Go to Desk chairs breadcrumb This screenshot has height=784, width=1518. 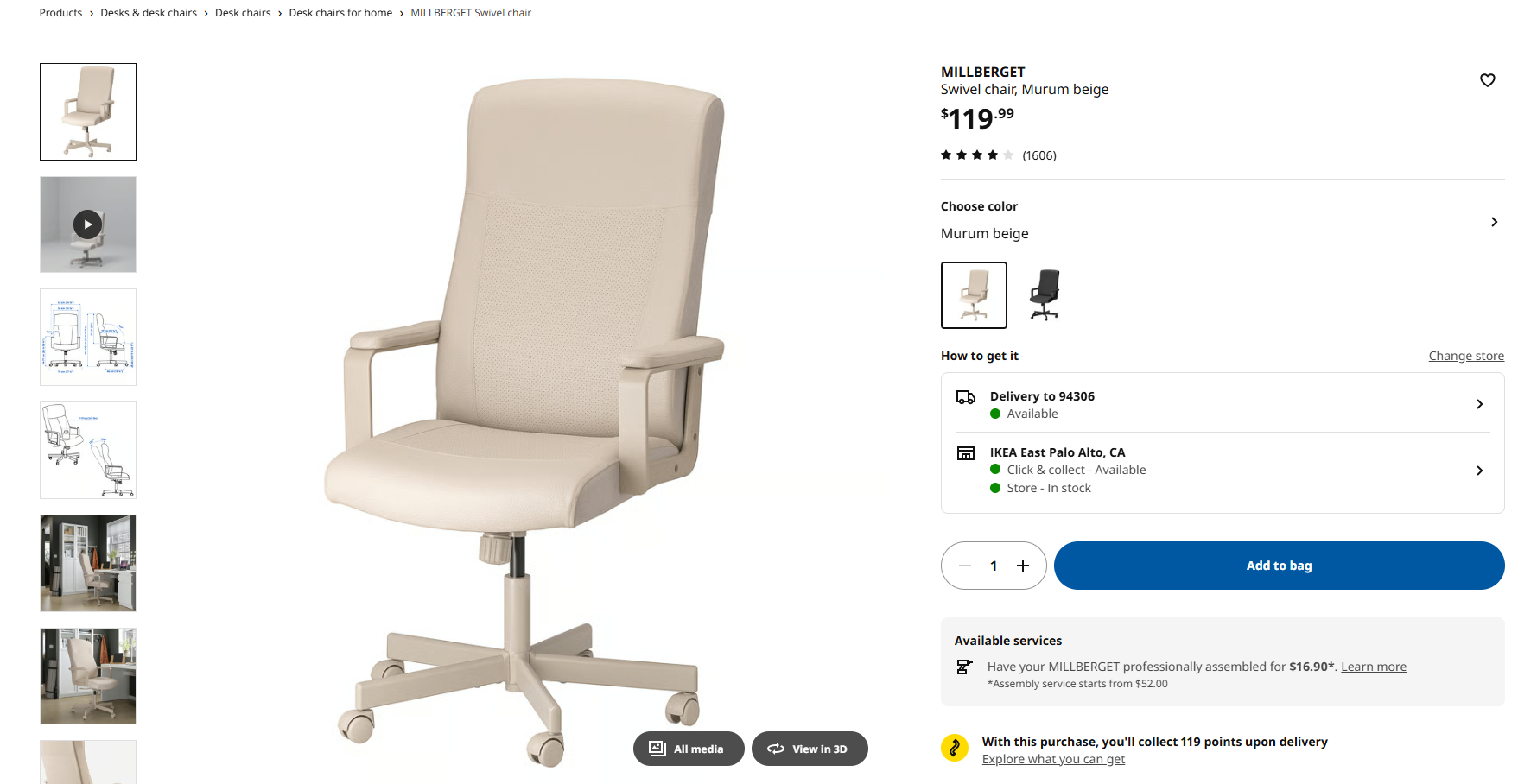[243, 13]
